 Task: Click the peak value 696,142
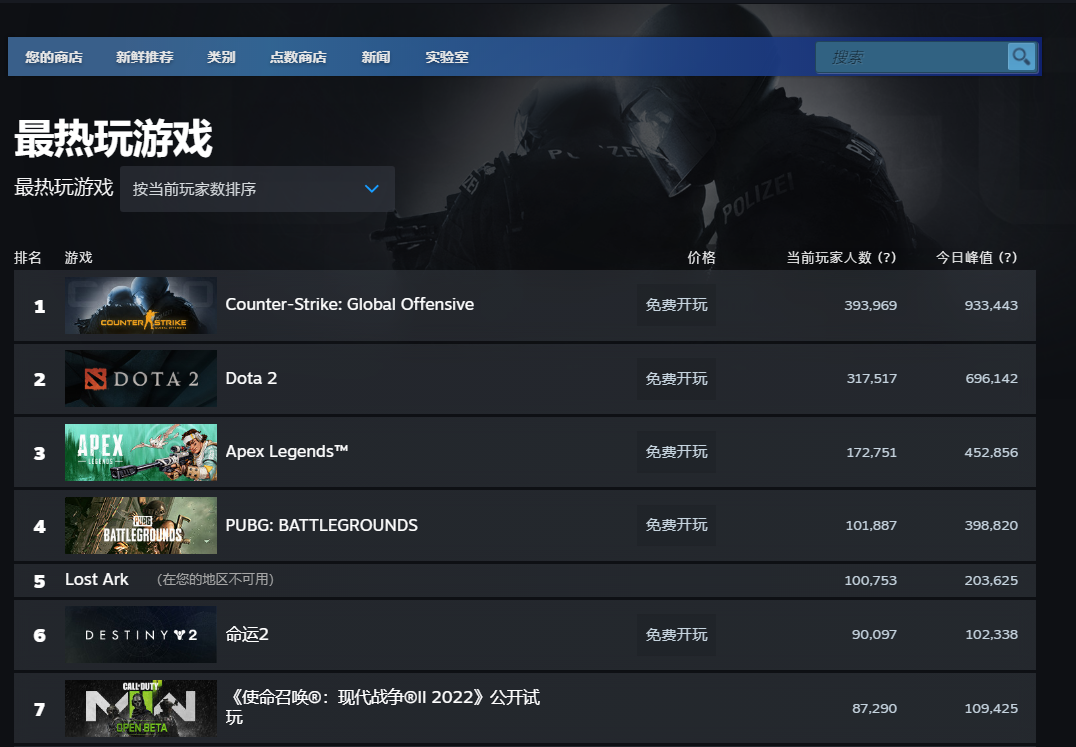coord(992,379)
